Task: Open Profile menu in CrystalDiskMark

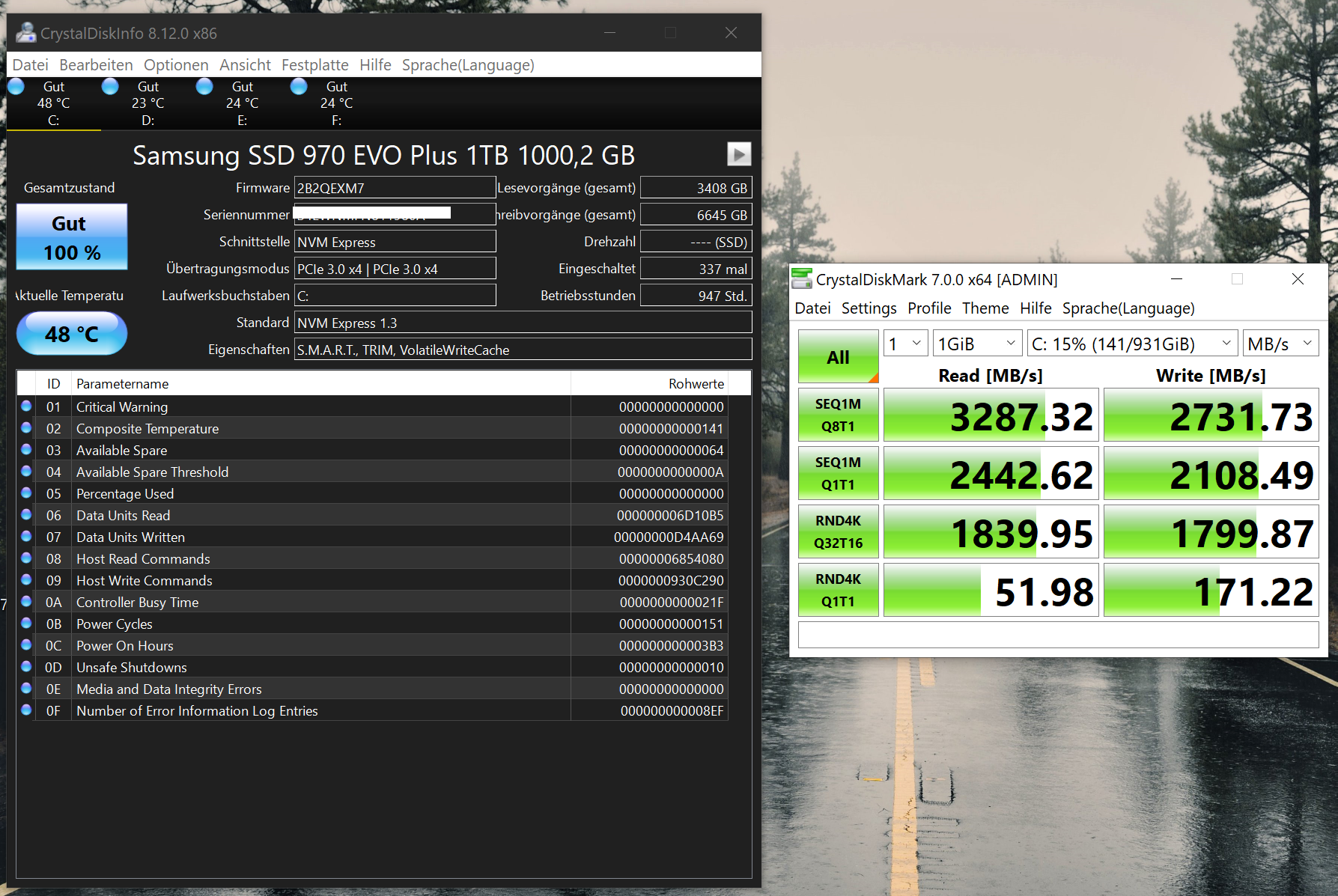Action: coord(929,308)
